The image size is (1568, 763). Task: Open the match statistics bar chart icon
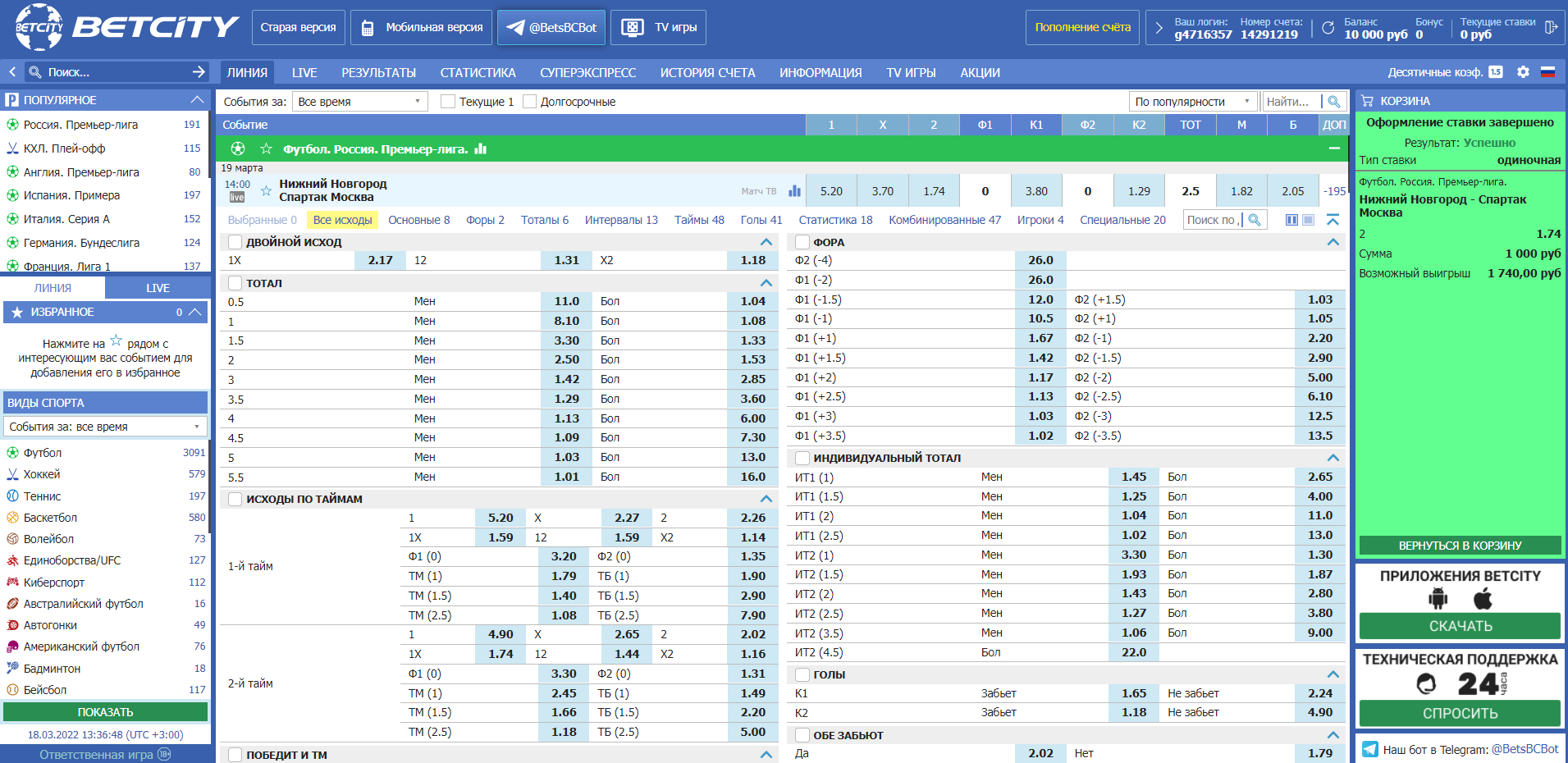(x=794, y=190)
